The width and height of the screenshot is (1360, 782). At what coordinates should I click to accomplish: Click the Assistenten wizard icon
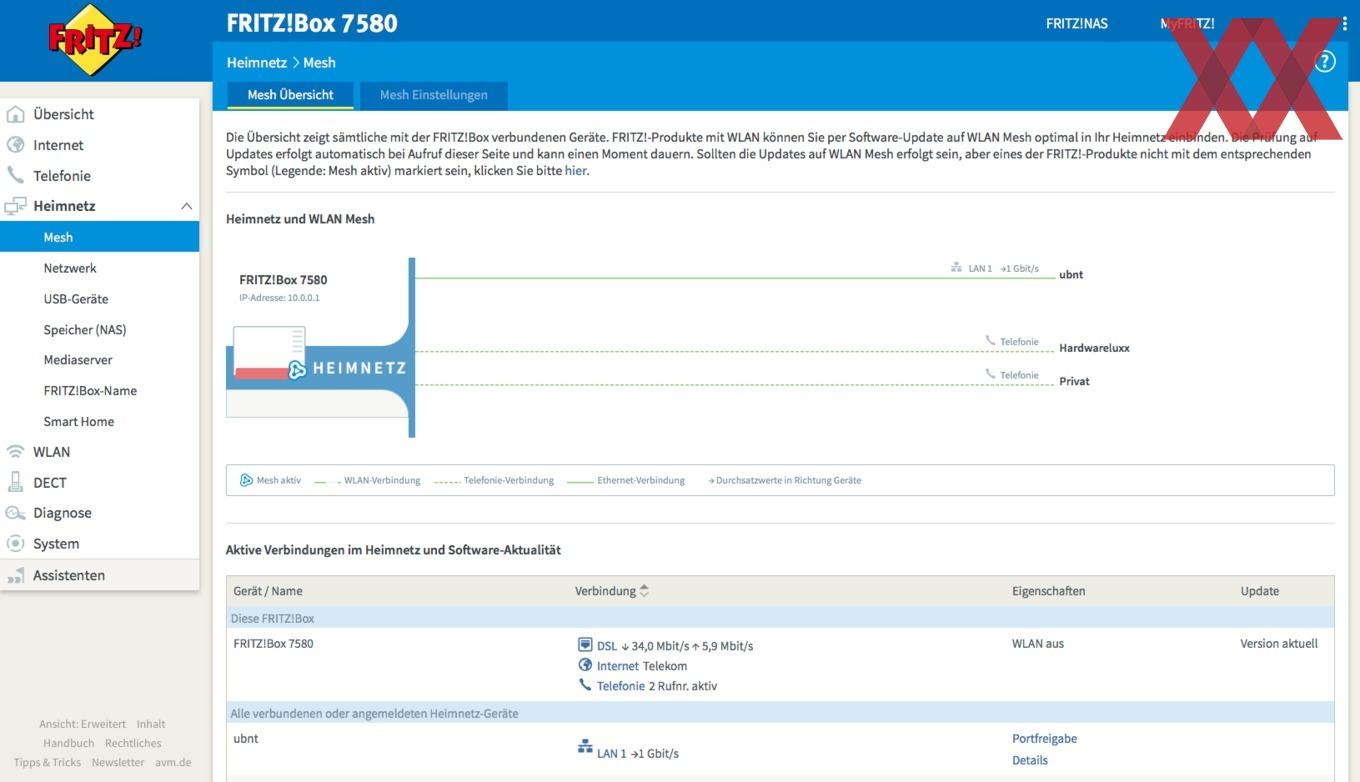tap(15, 575)
